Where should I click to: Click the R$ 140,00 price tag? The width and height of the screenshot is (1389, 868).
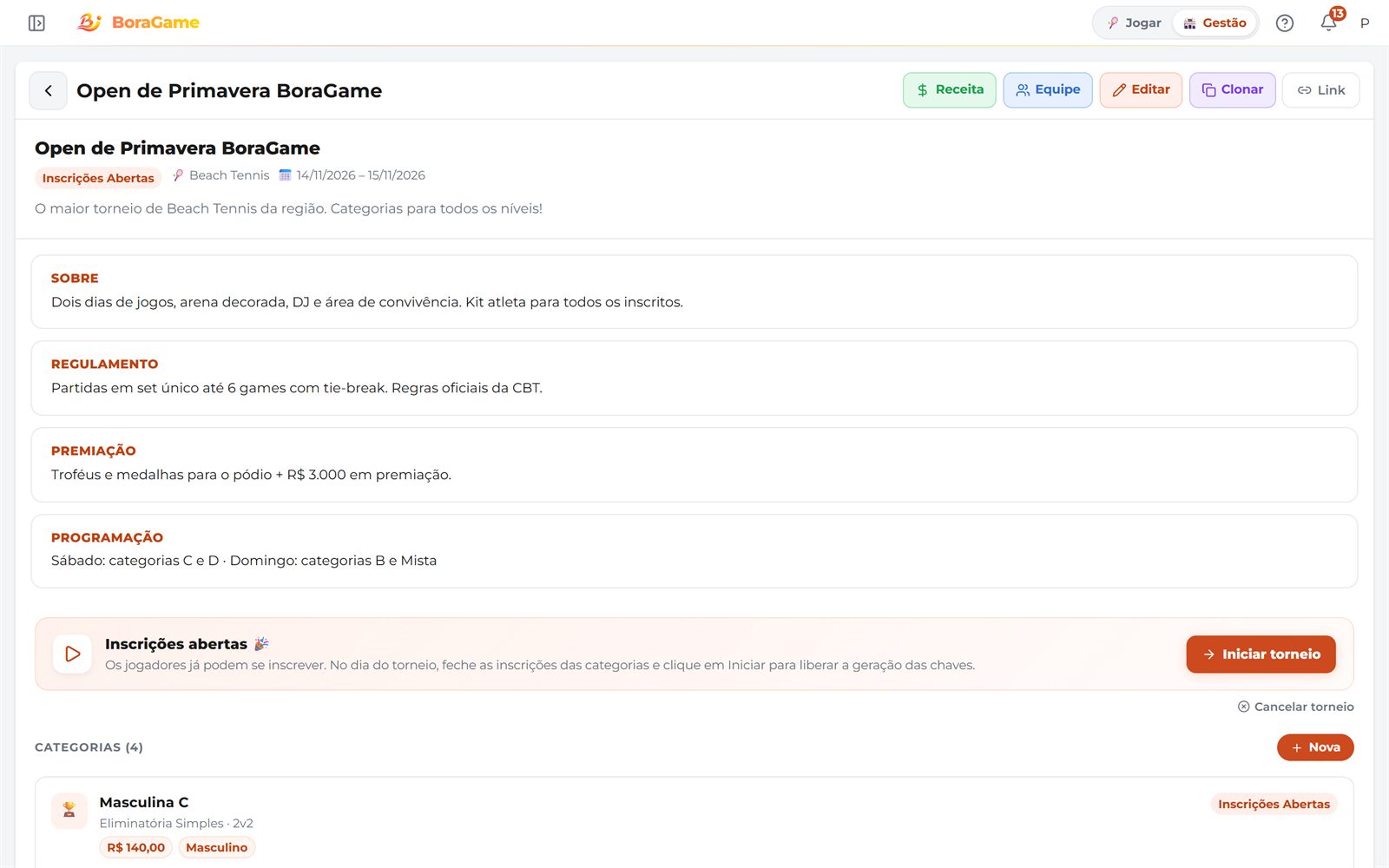pos(136,848)
